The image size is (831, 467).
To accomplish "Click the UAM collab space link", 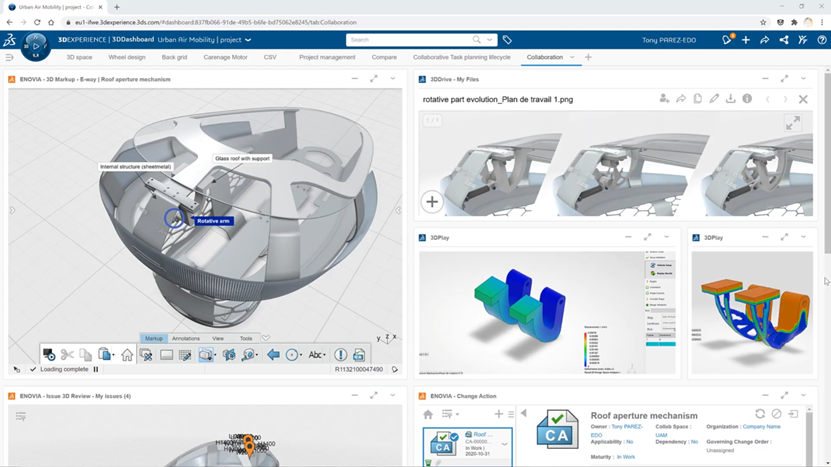I will pyautogui.click(x=661, y=435).
